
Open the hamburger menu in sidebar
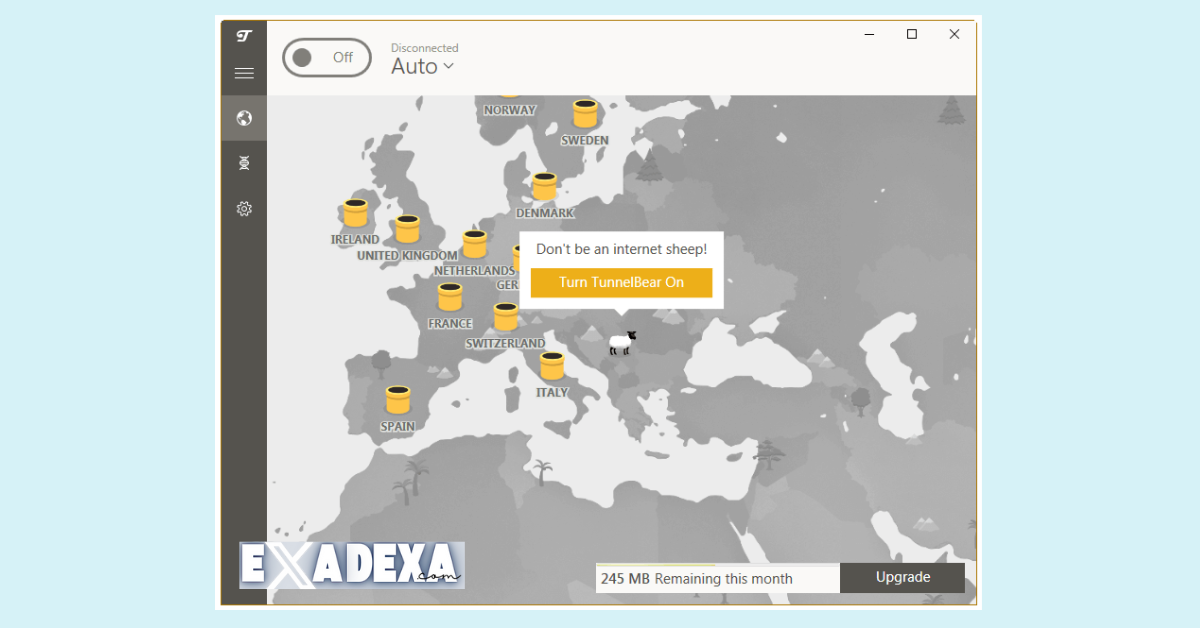(243, 72)
